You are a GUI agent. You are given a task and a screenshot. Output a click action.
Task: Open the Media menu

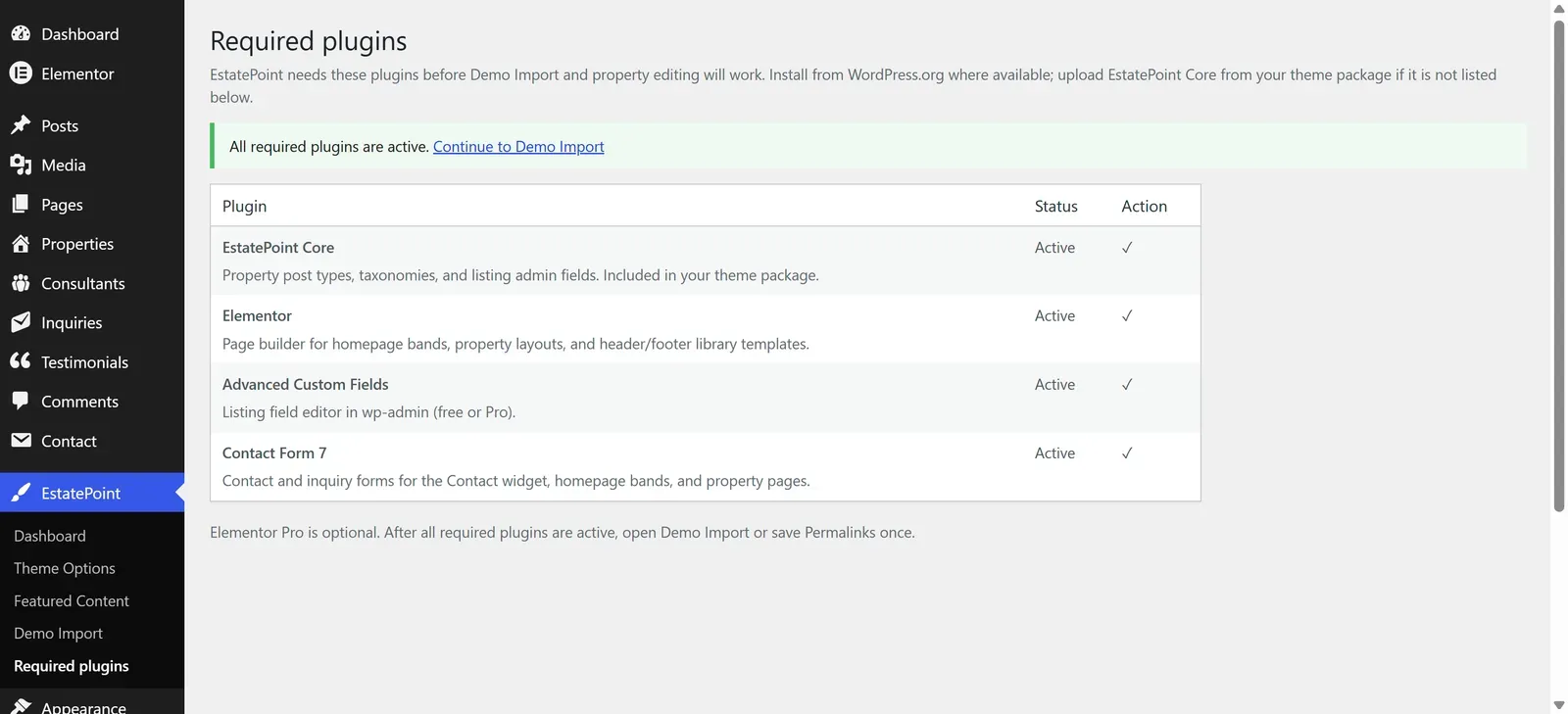pyautogui.click(x=92, y=165)
